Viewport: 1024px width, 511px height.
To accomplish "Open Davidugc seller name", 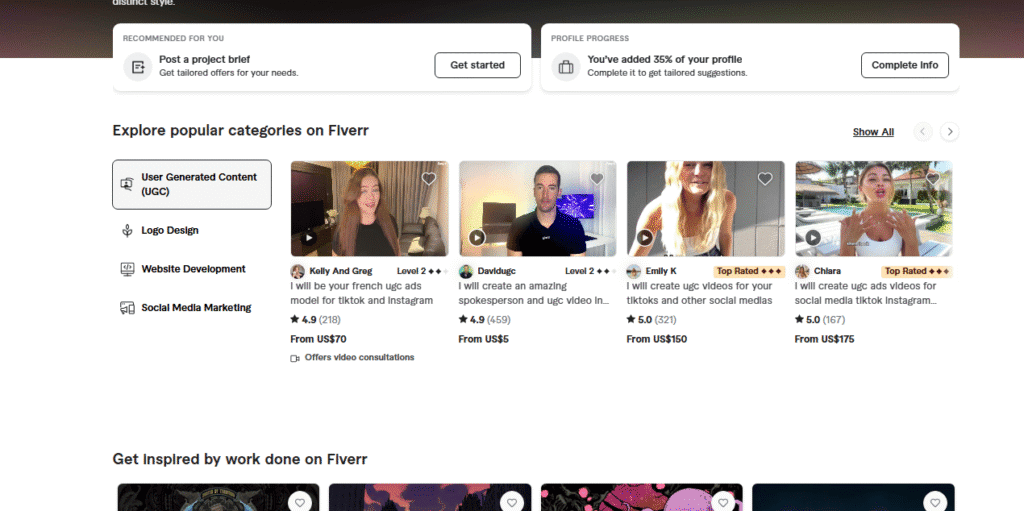I will pos(496,271).
